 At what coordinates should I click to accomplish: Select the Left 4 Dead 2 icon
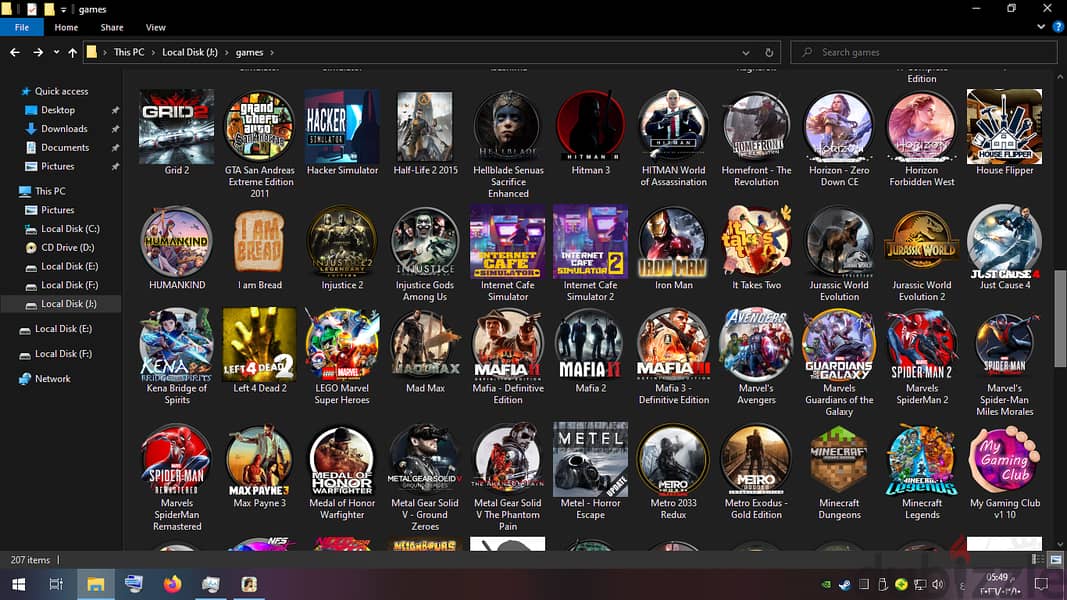pos(259,345)
